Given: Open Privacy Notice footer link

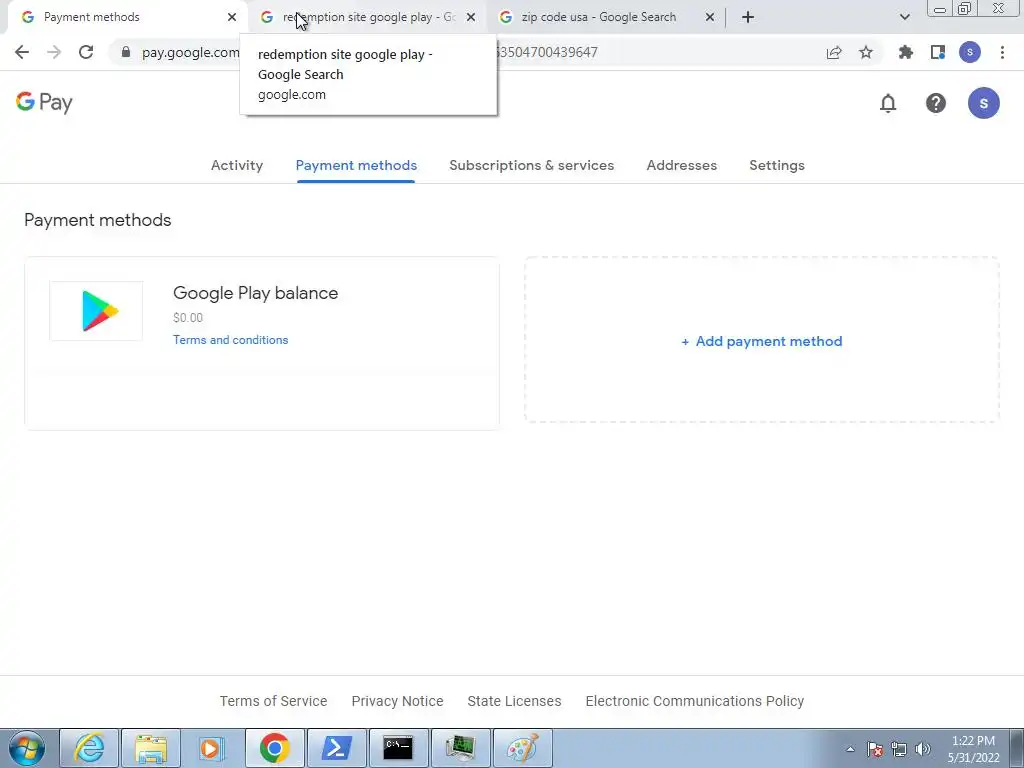Looking at the screenshot, I should 397,701.
